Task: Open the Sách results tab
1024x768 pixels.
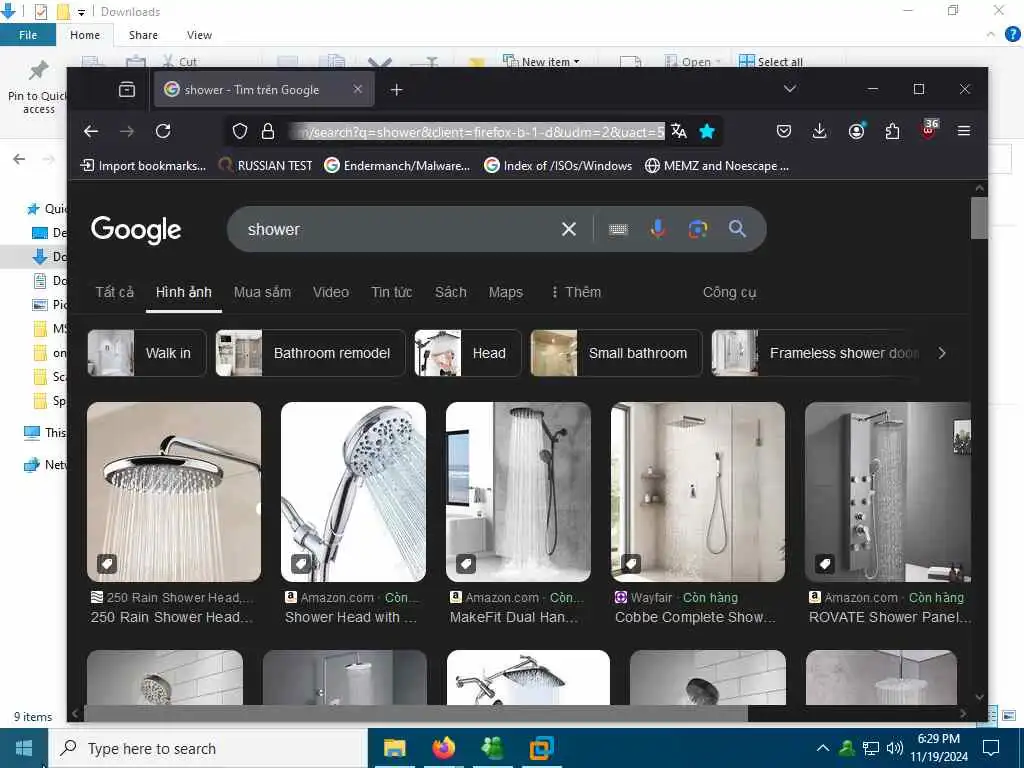Action: [x=451, y=292]
